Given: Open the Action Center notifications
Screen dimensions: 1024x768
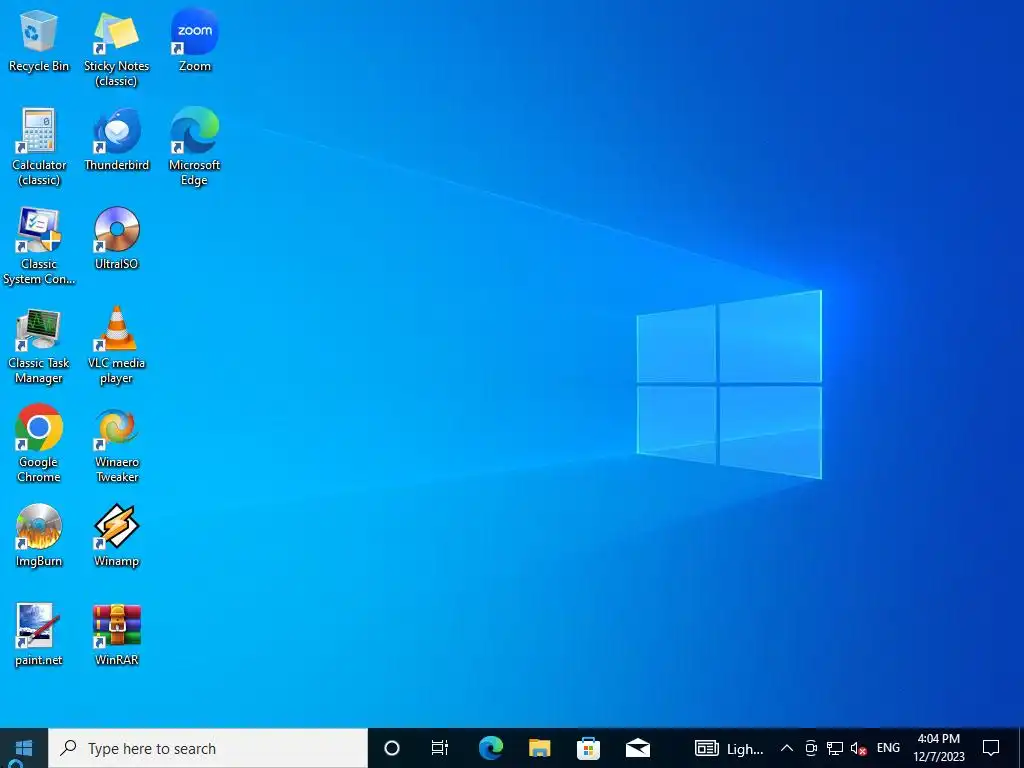Looking at the screenshot, I should pos(991,748).
